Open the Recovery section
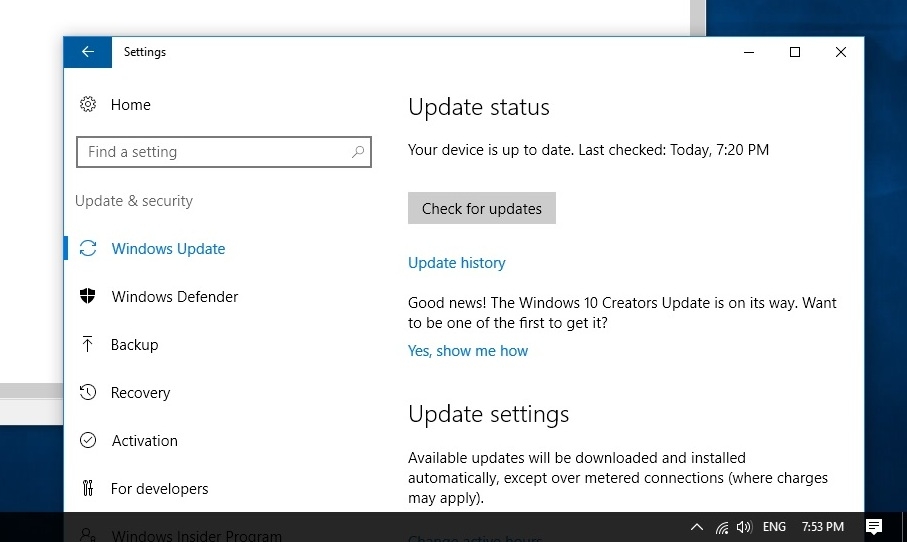Image resolution: width=907 pixels, height=542 pixels. pyautogui.click(x=141, y=393)
